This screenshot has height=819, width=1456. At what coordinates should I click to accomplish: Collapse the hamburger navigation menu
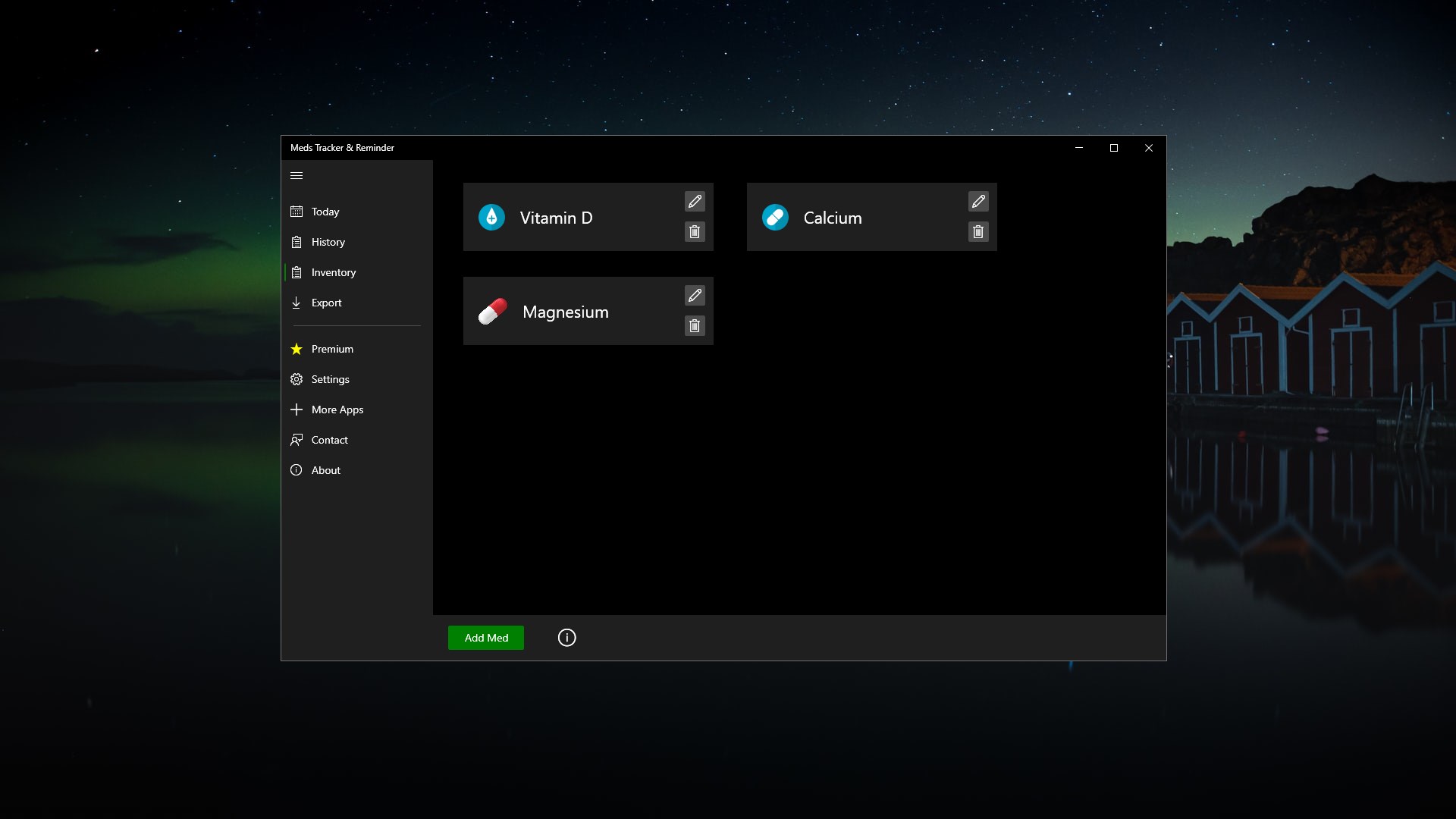pos(297,176)
